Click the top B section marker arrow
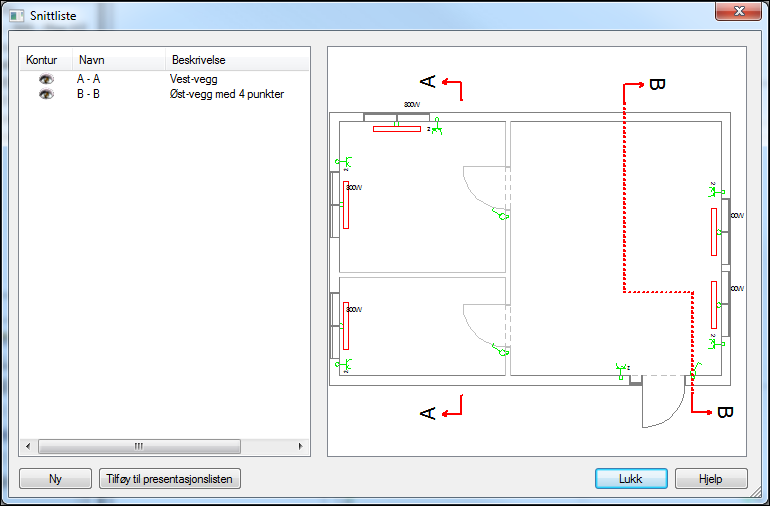Viewport: 770px width, 506px height. [634, 86]
